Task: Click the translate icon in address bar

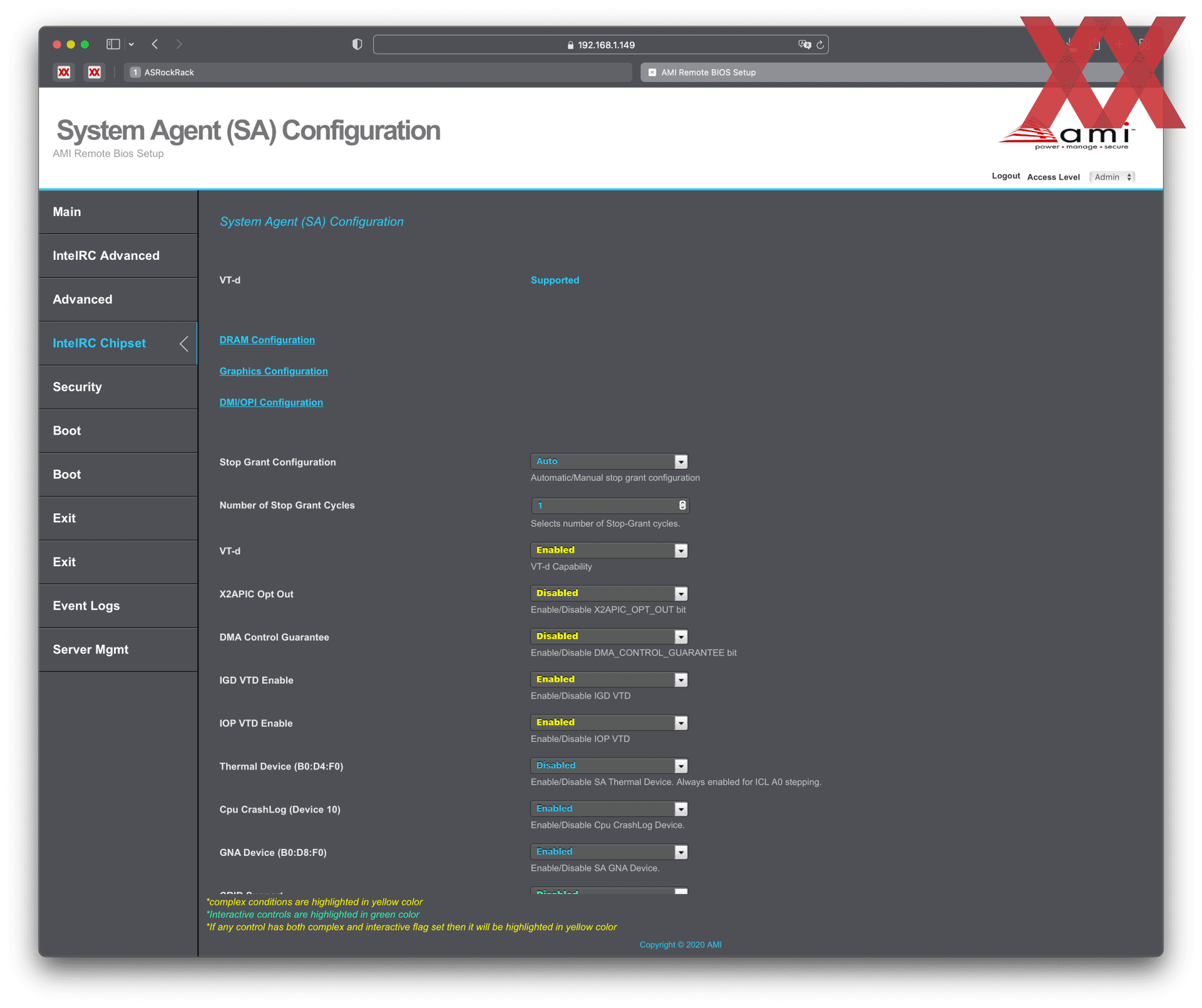Action: pos(804,45)
